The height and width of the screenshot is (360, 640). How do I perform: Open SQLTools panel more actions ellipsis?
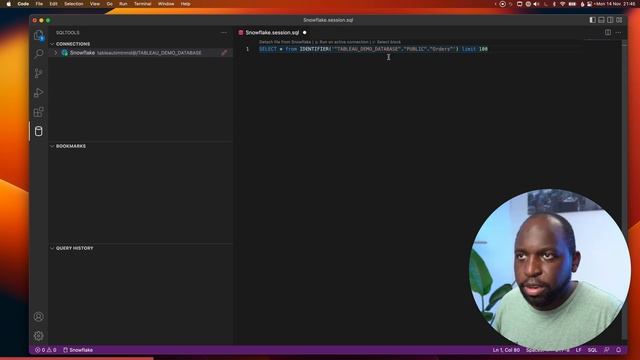pos(224,33)
